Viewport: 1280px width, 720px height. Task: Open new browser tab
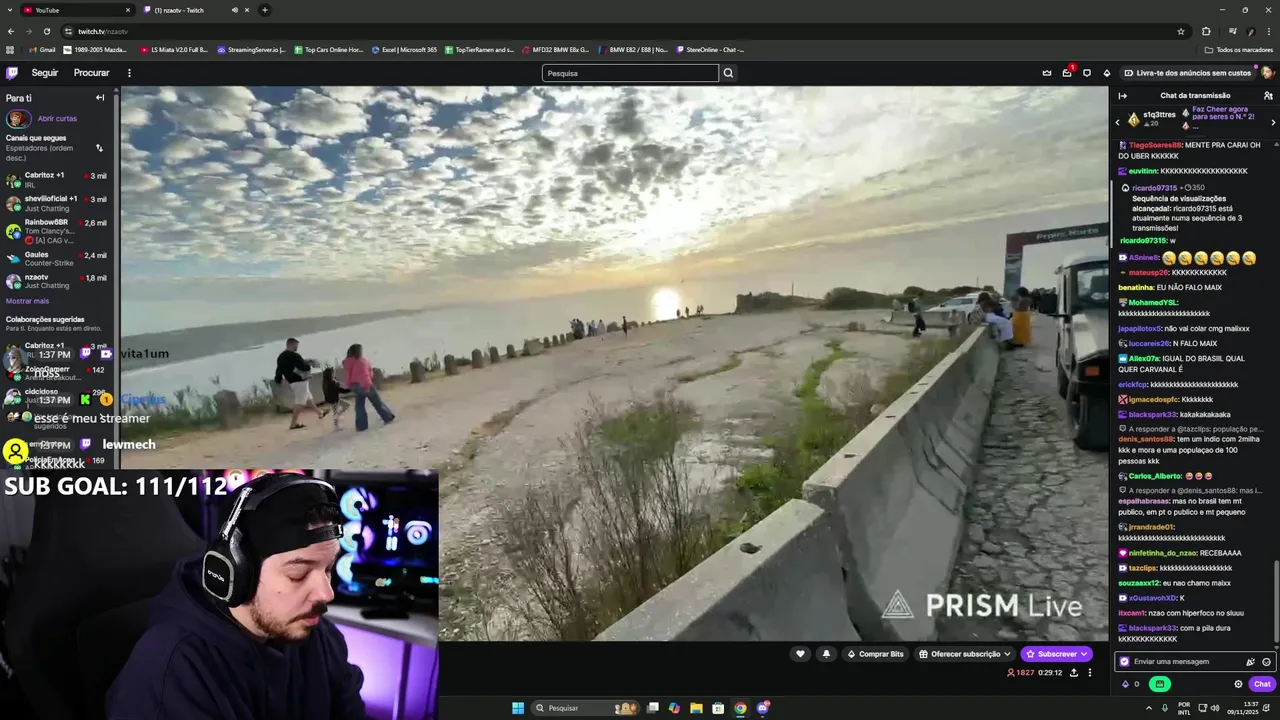264,10
